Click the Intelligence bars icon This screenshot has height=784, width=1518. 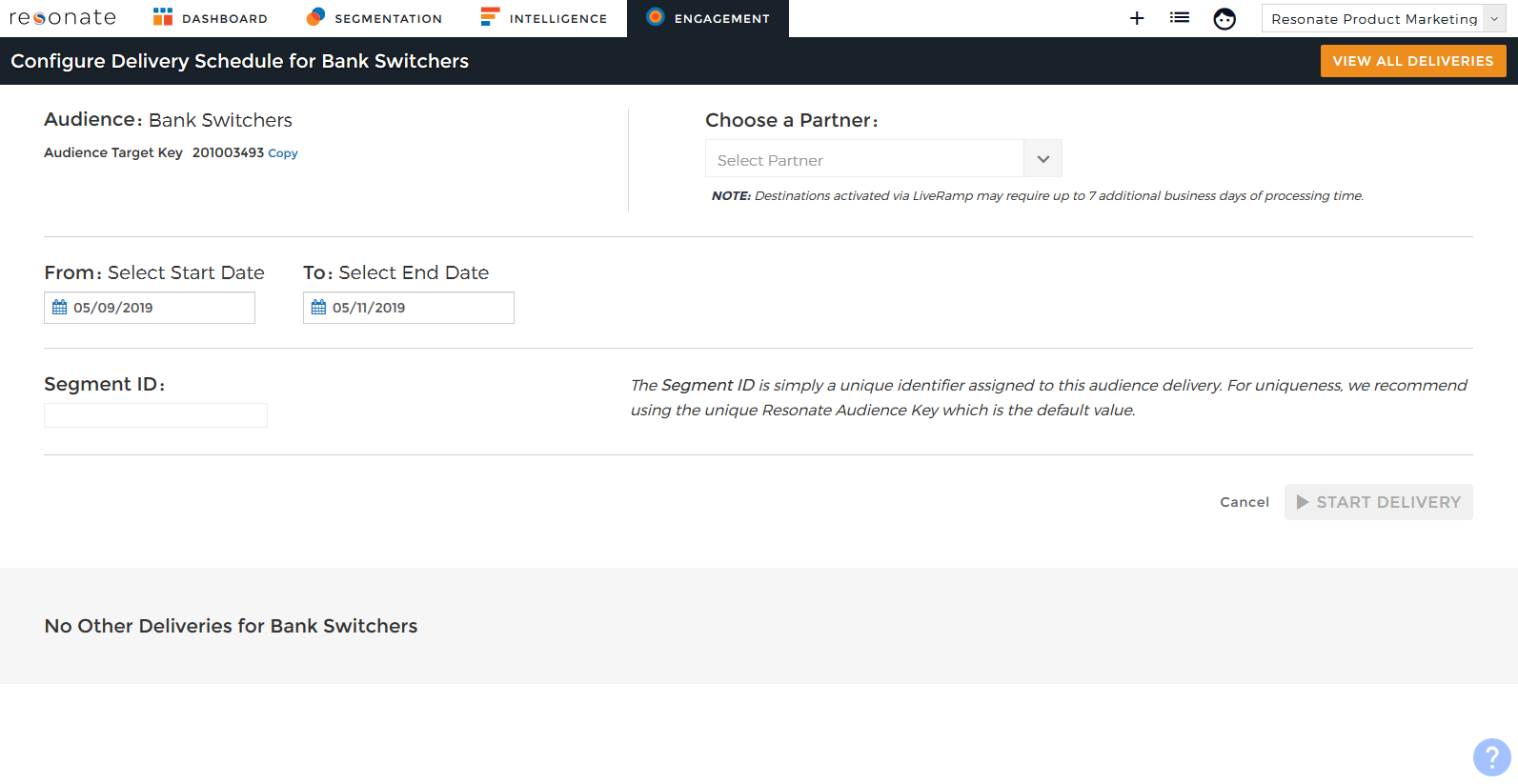tap(490, 16)
